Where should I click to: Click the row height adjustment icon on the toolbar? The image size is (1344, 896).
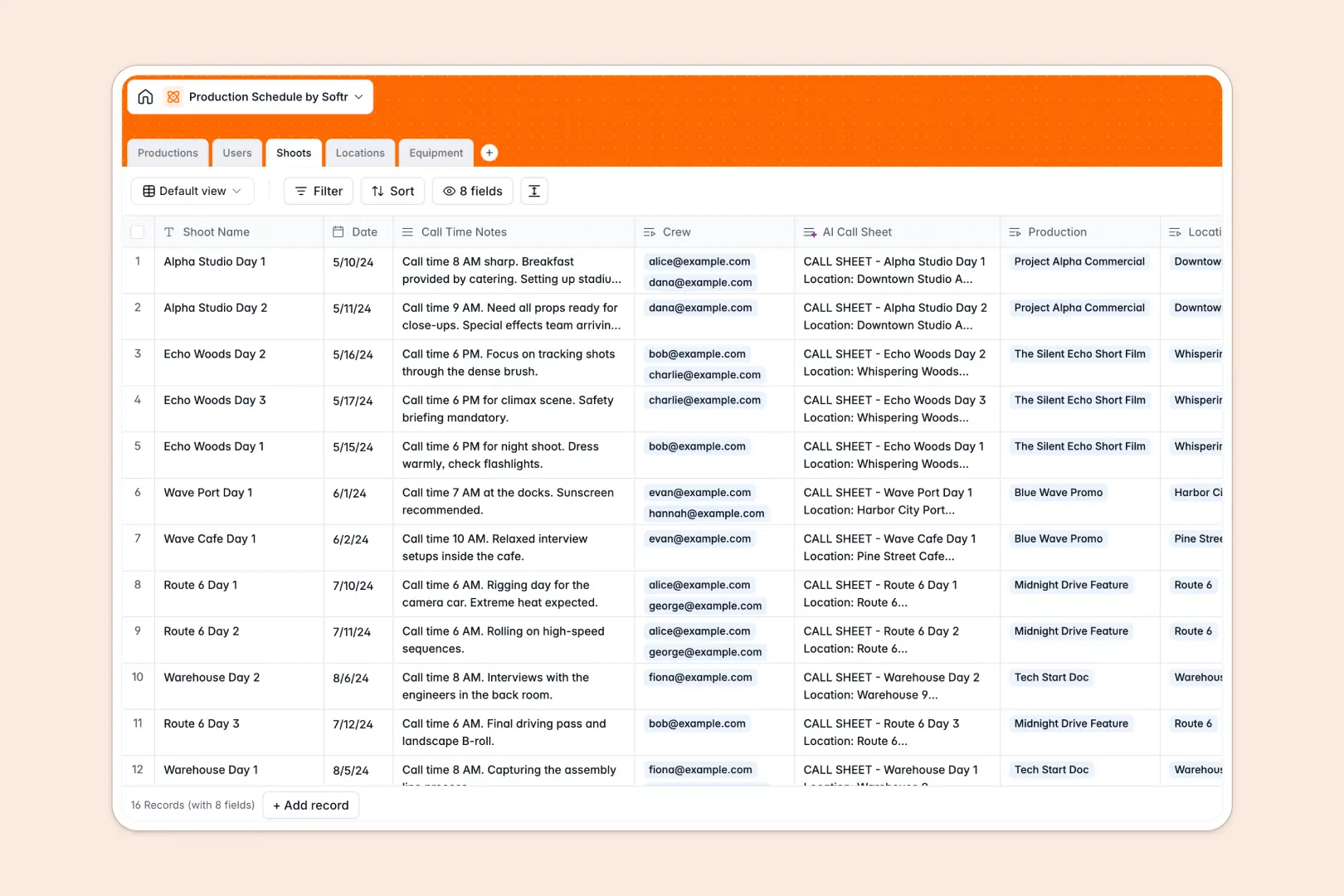coord(533,191)
